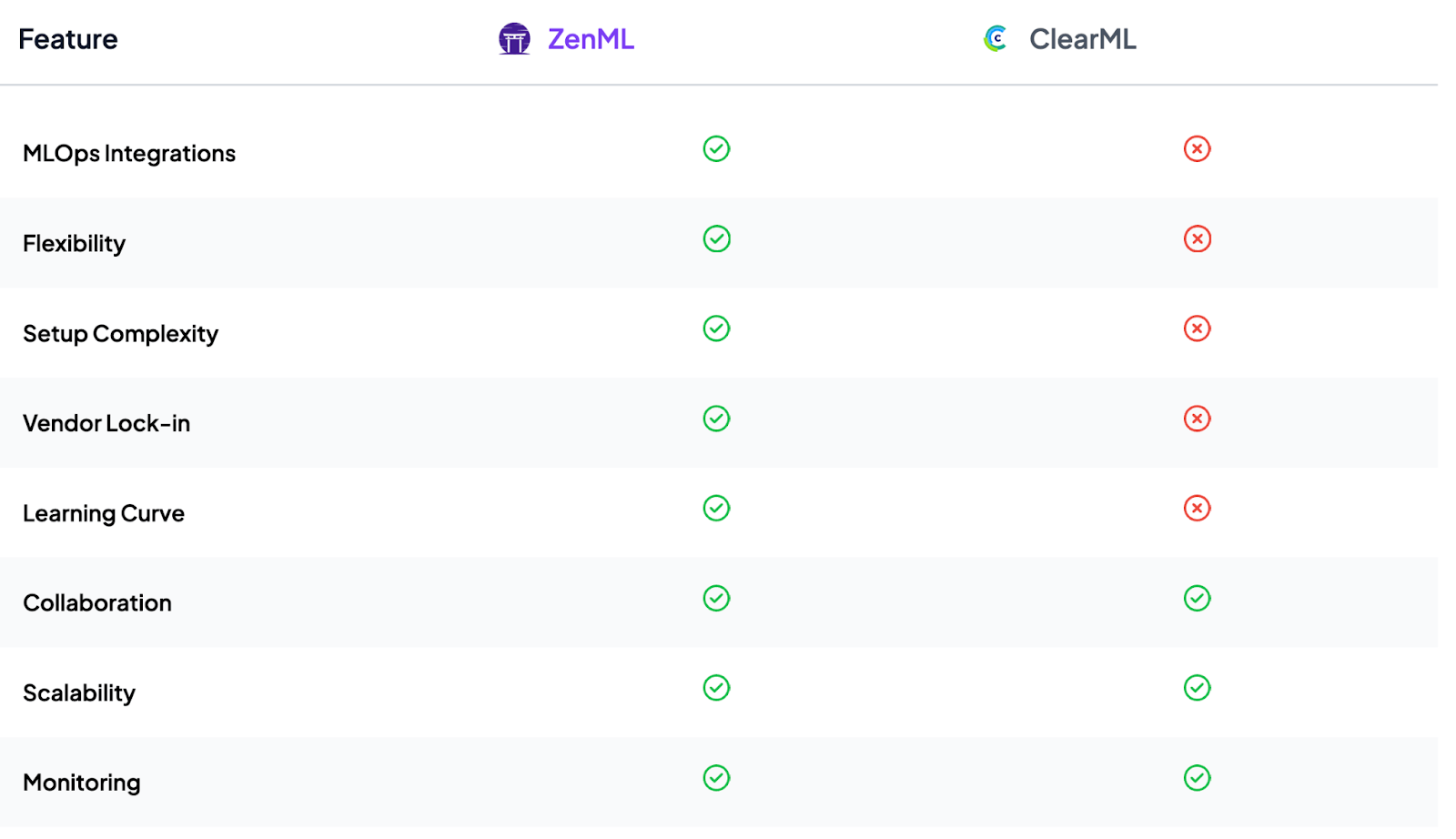Click the ClearML logo icon
The height and width of the screenshot is (839, 1456).
996,39
